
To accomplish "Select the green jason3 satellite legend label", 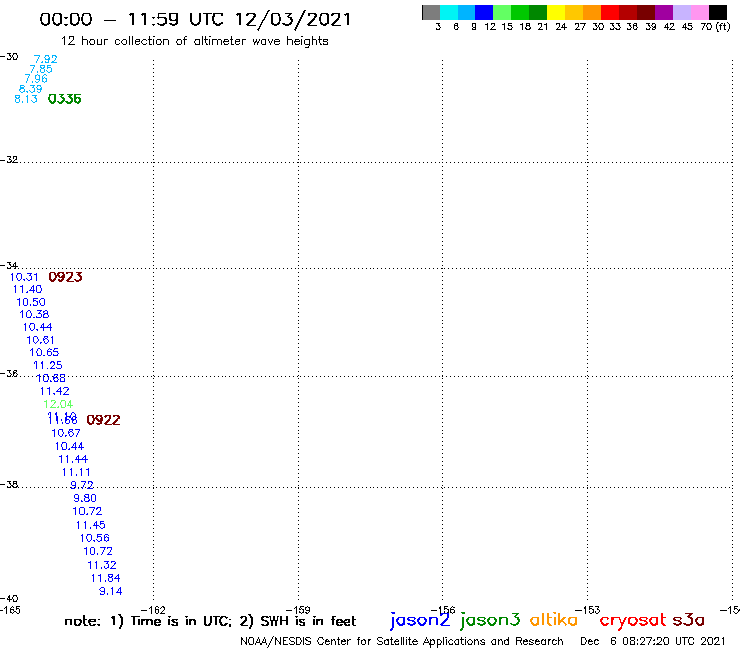I will (490, 620).
